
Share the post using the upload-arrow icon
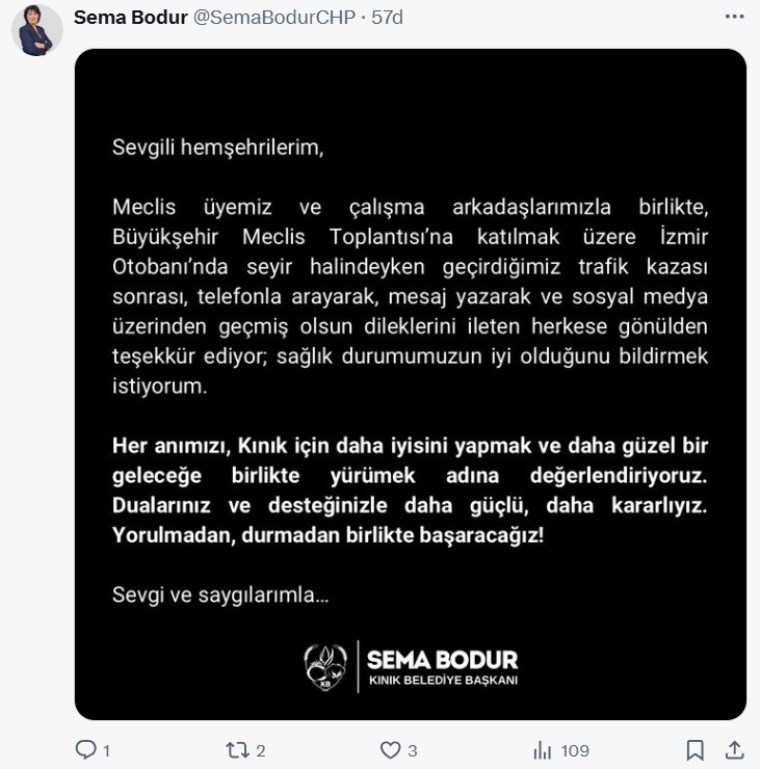[x=734, y=750]
